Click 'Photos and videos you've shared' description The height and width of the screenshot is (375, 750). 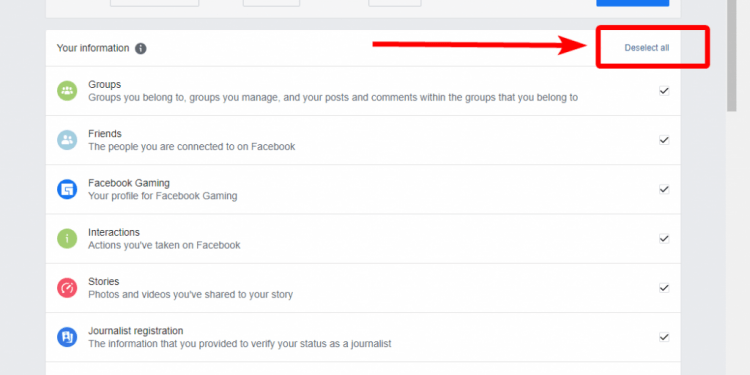pos(190,294)
